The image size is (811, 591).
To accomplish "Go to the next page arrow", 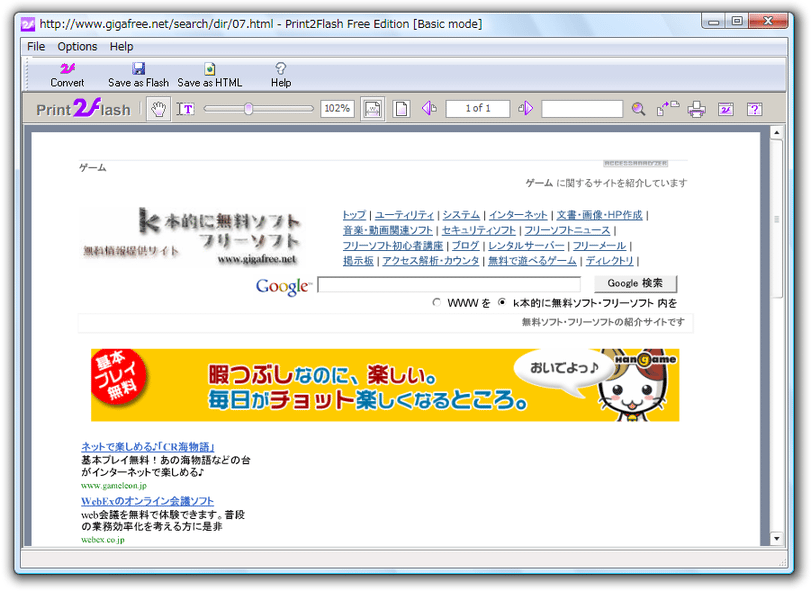I will pos(525,109).
